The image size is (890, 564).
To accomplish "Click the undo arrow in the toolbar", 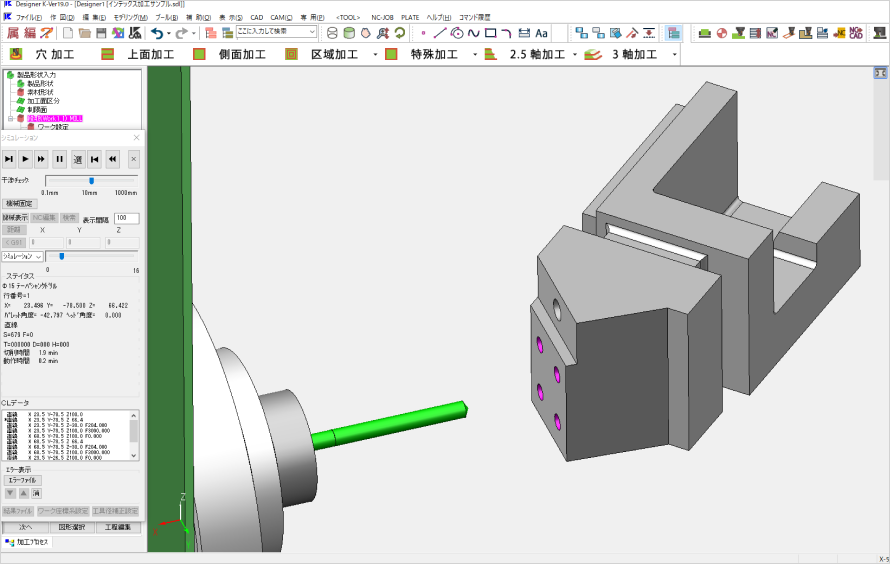I will 157,33.
